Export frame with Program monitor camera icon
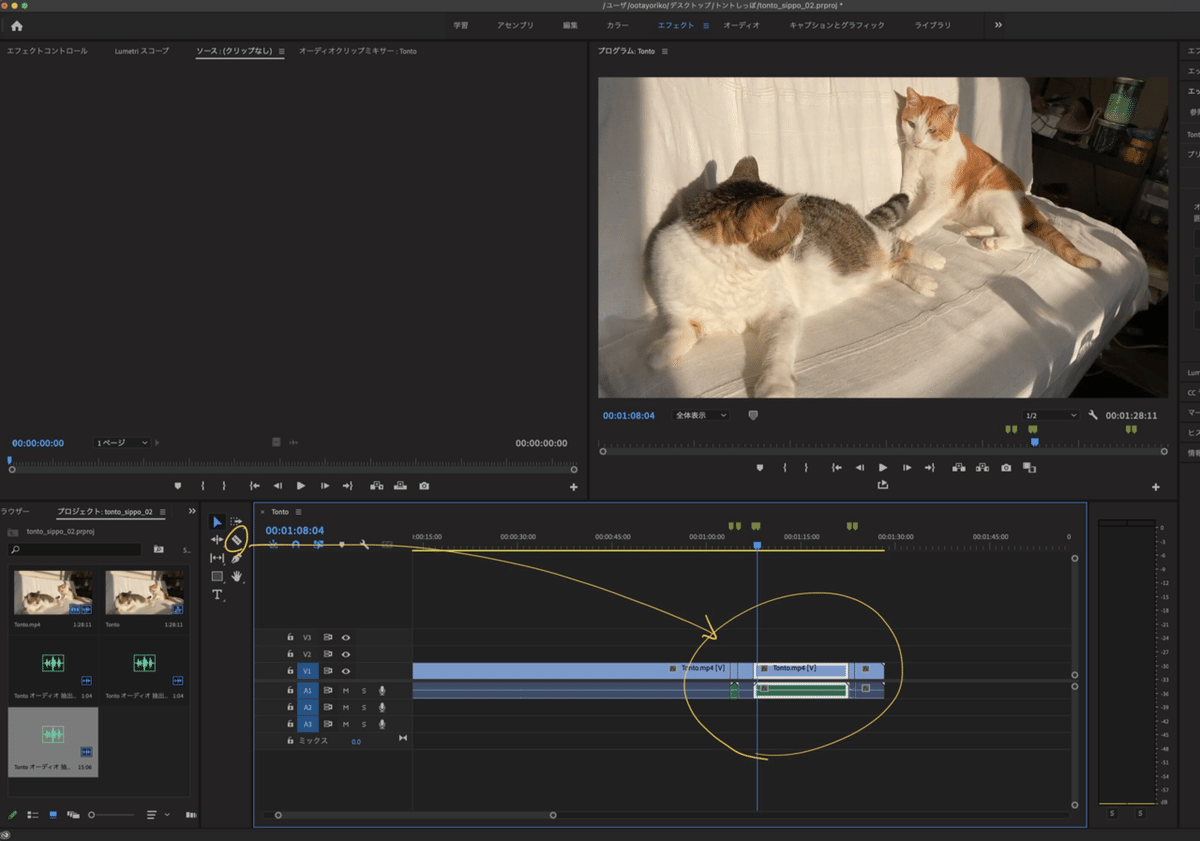 [x=1006, y=467]
